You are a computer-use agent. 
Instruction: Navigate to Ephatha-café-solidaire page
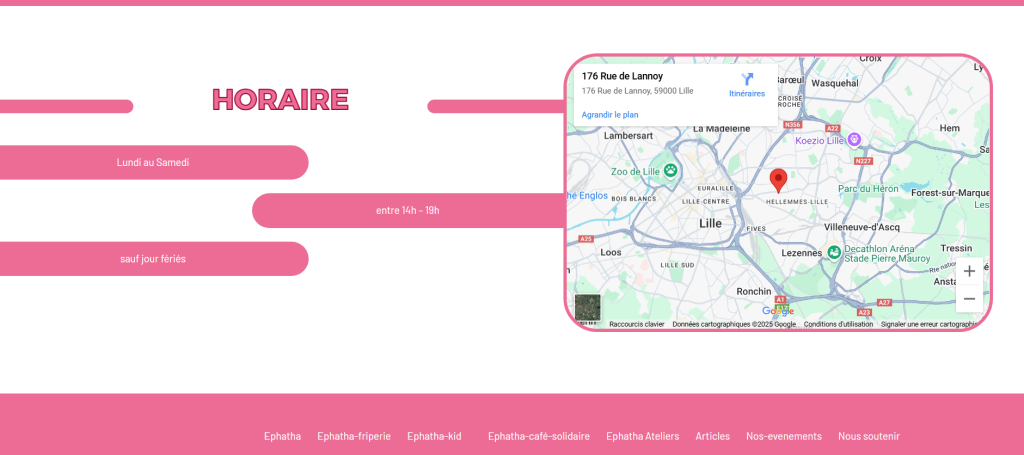pyautogui.click(x=539, y=436)
